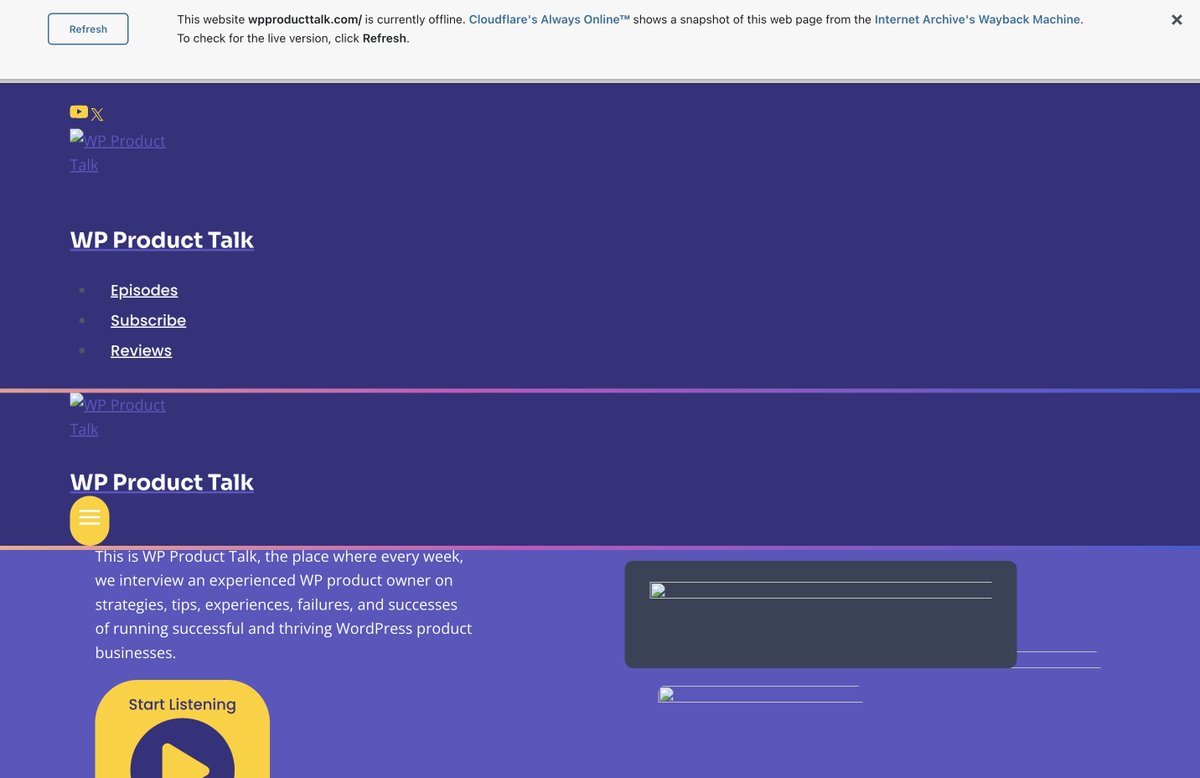Open the yellow hamburger menu button
The image size is (1200, 778).
pyautogui.click(x=89, y=520)
